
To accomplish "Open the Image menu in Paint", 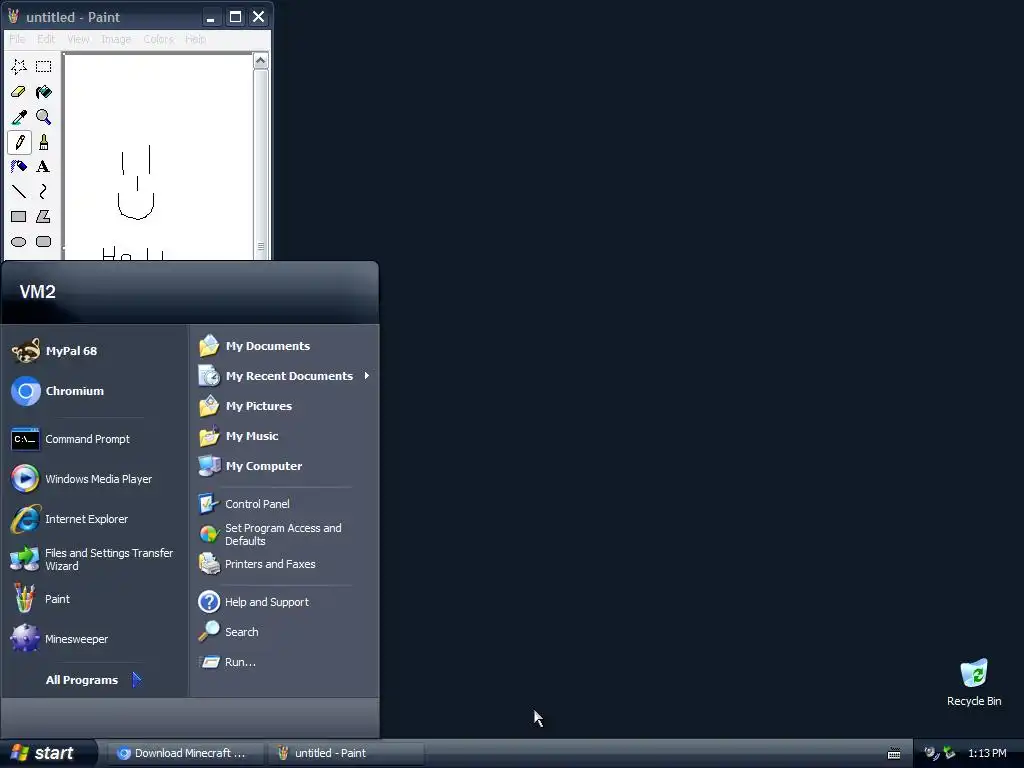I will [x=116, y=39].
